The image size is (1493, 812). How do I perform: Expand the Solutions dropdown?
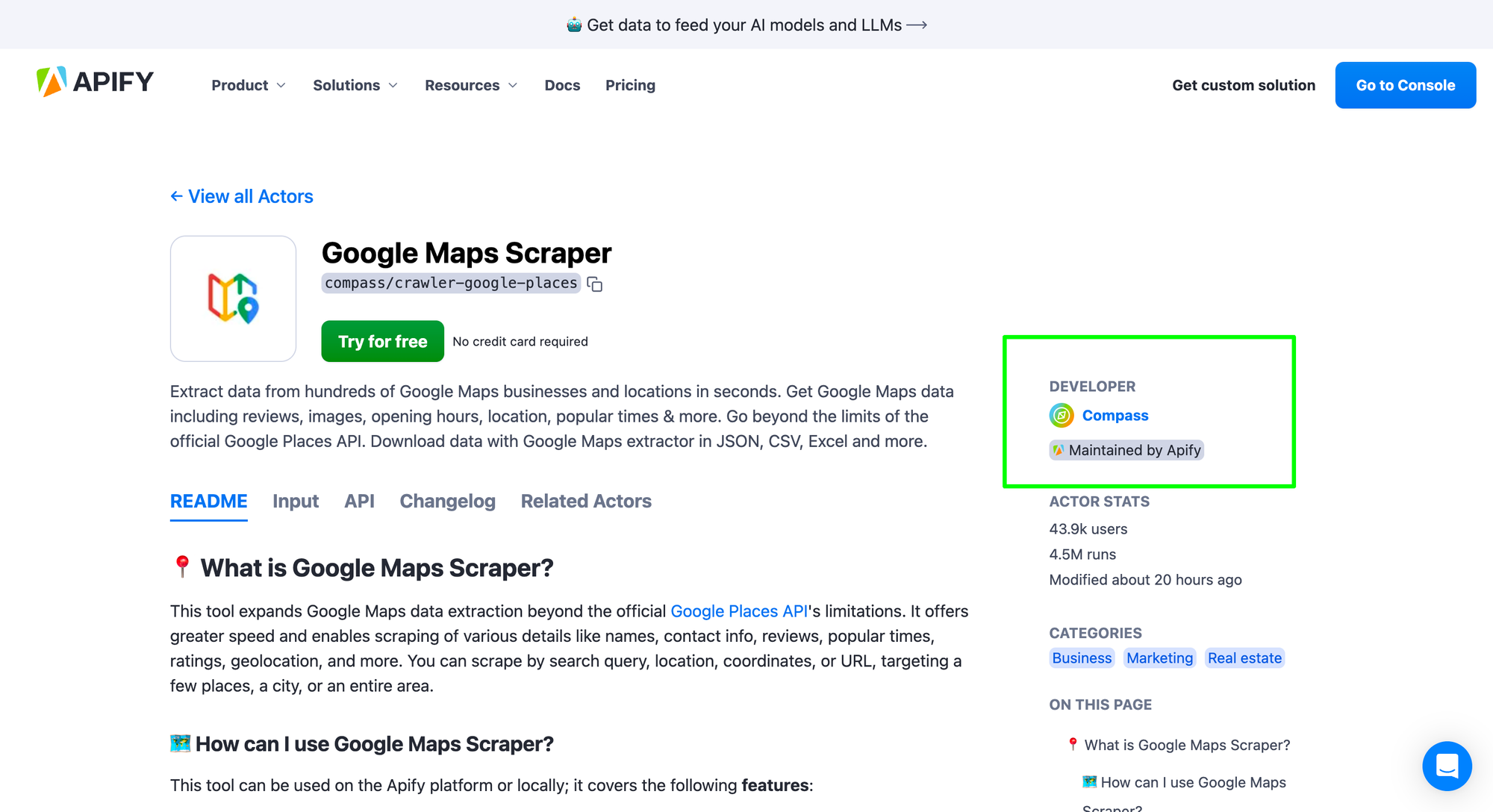tap(355, 85)
